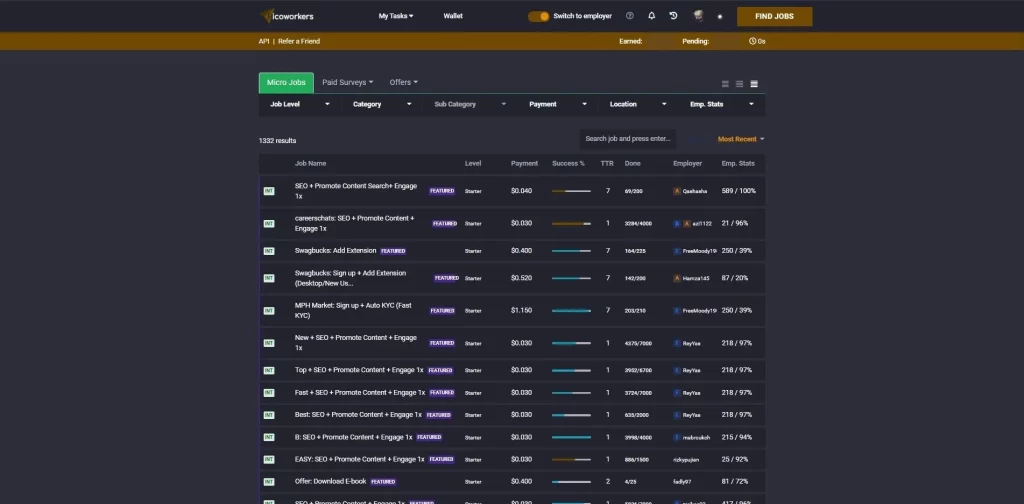The width and height of the screenshot is (1024, 504).
Task: Open the user profile avatar
Action: pos(697,16)
